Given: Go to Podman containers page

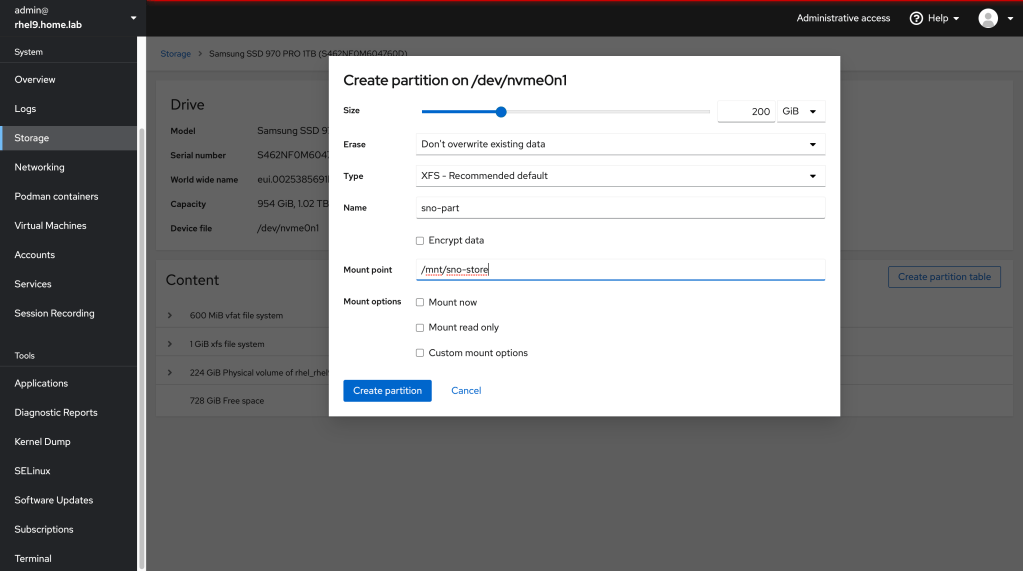Looking at the screenshot, I should [56, 196].
